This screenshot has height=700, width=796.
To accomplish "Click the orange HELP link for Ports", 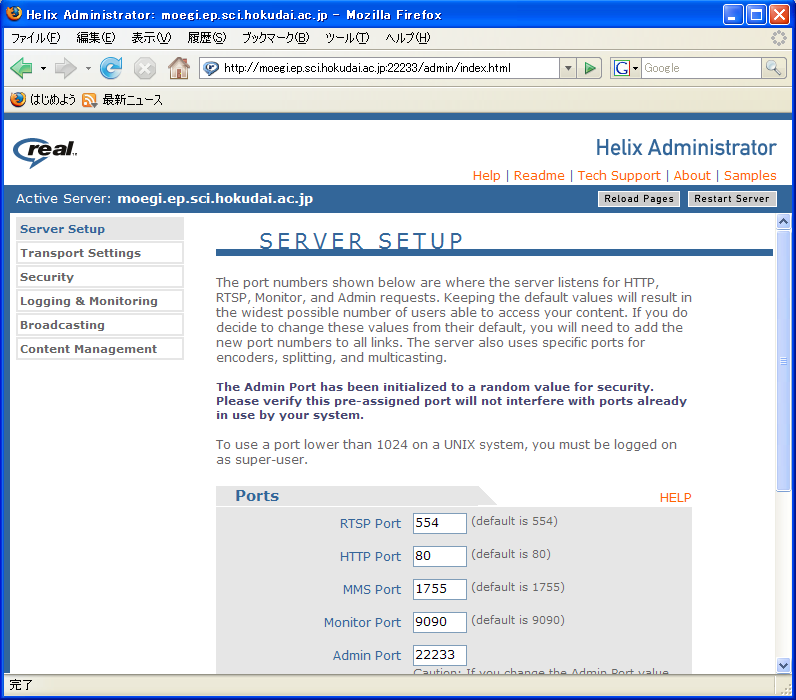I will 675,497.
